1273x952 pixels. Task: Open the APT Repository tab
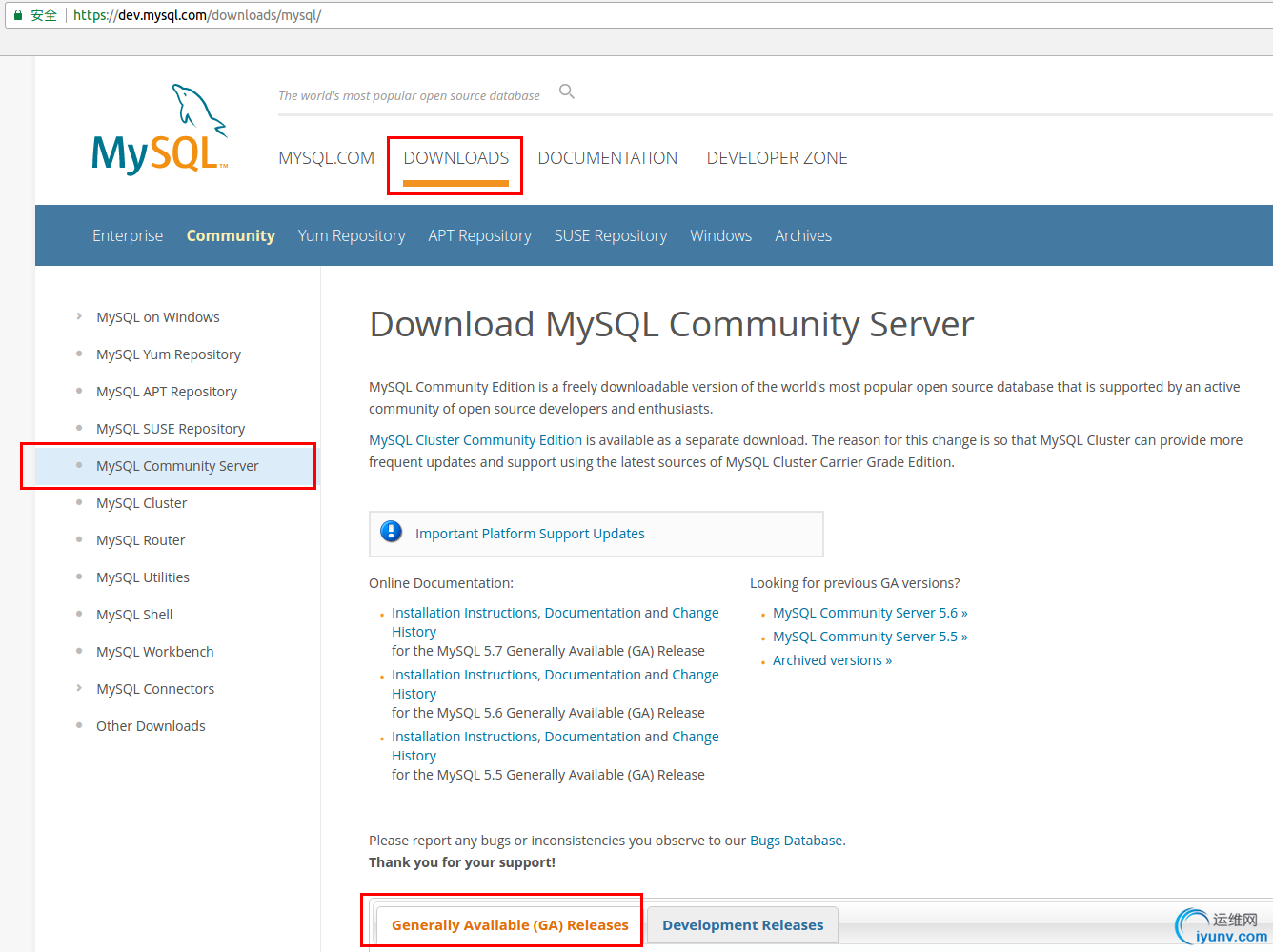[480, 235]
